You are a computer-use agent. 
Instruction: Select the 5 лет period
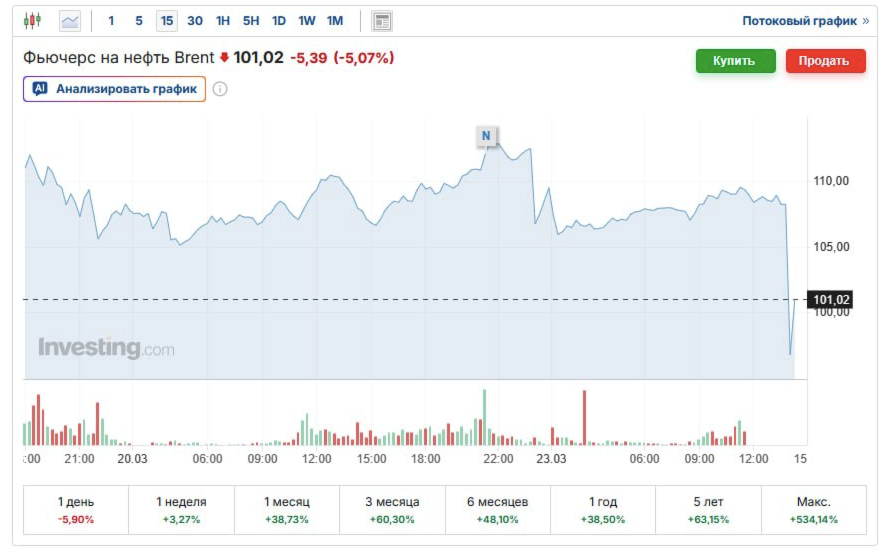click(x=708, y=510)
